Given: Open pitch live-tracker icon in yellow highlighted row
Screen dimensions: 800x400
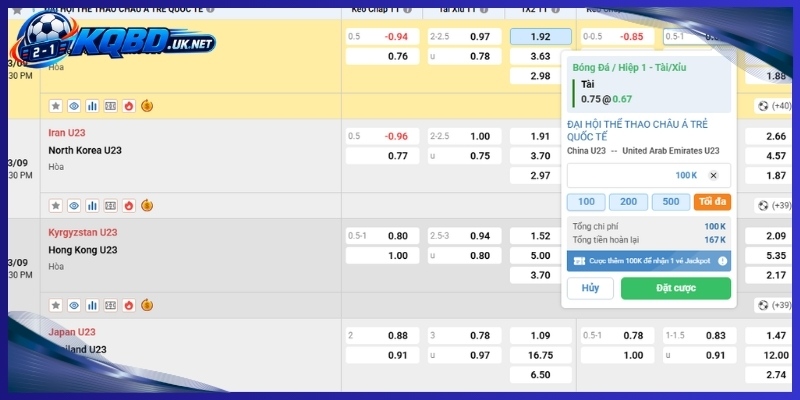Looking at the screenshot, I should pyautogui.click(x=111, y=106).
